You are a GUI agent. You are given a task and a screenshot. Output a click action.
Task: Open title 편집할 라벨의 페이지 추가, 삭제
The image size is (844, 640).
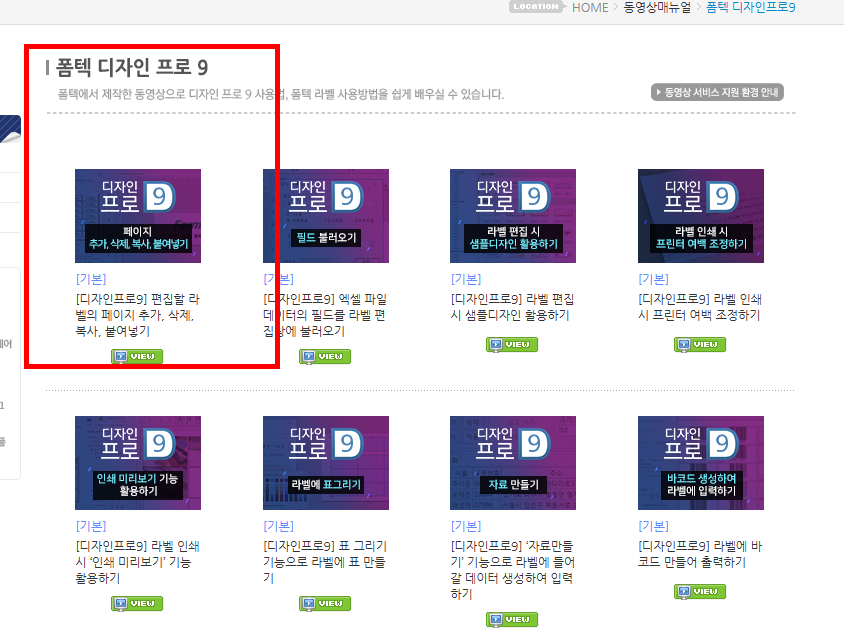click(138, 315)
